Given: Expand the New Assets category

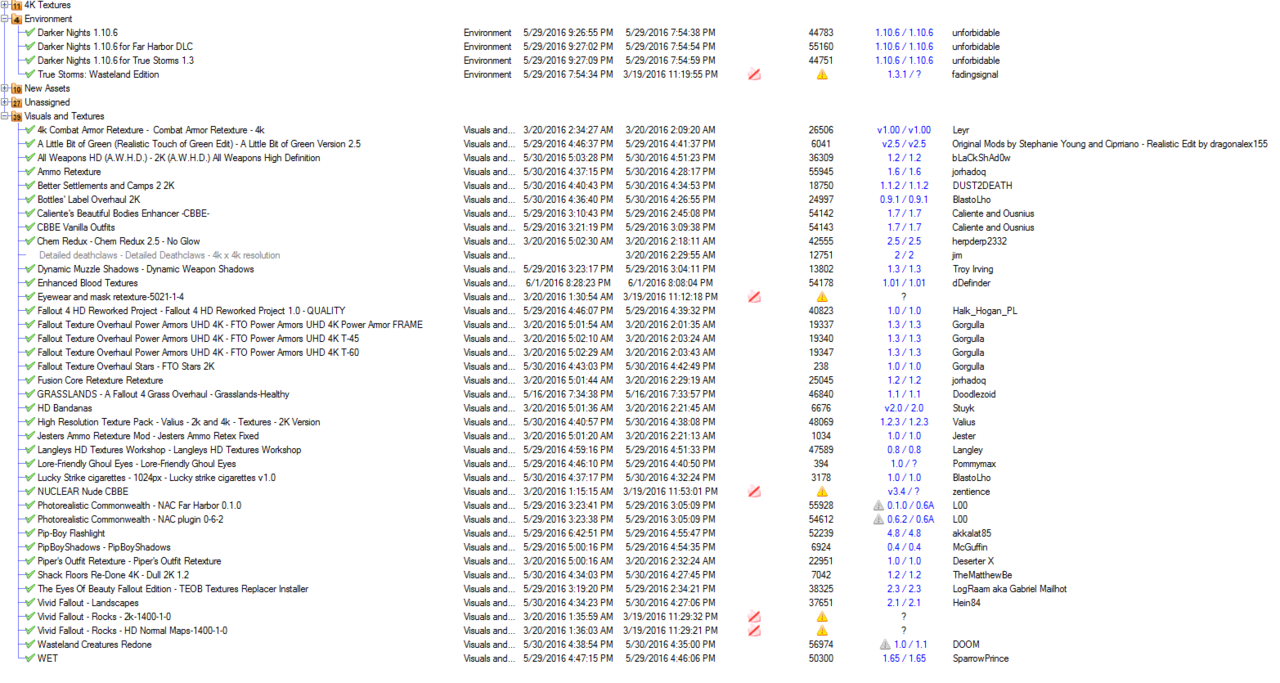Looking at the screenshot, I should 5,88.
